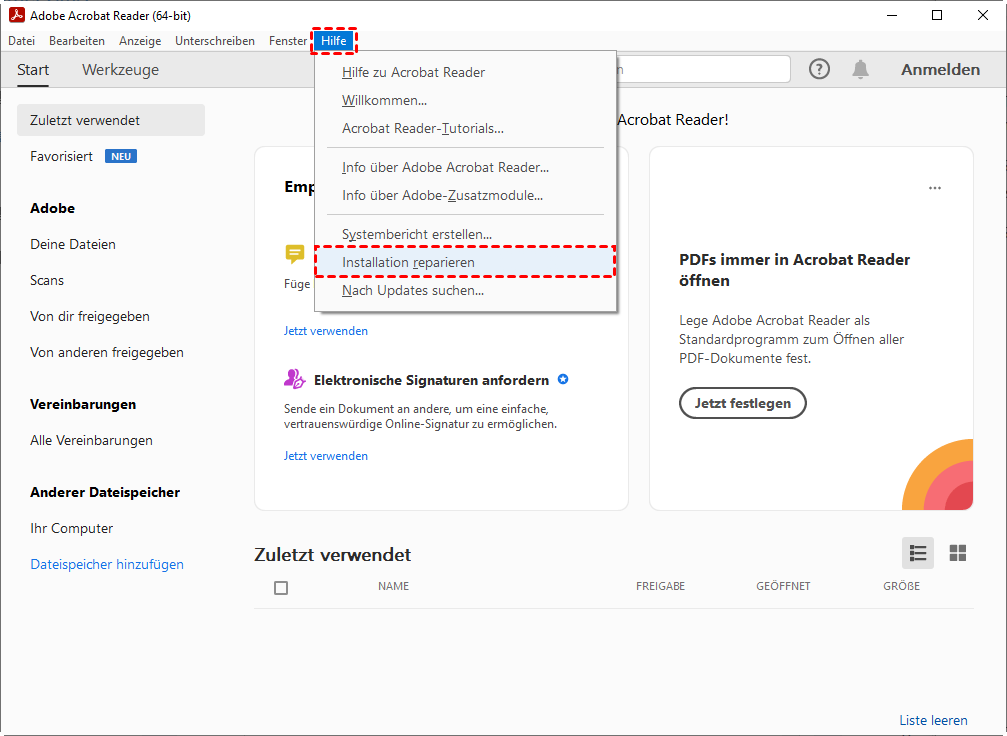Click the Anmelden sign-in button

point(940,69)
